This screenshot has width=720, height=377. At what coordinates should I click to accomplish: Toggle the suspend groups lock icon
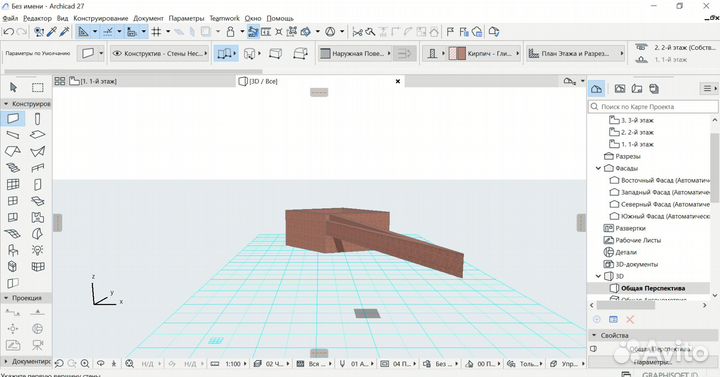231,32
